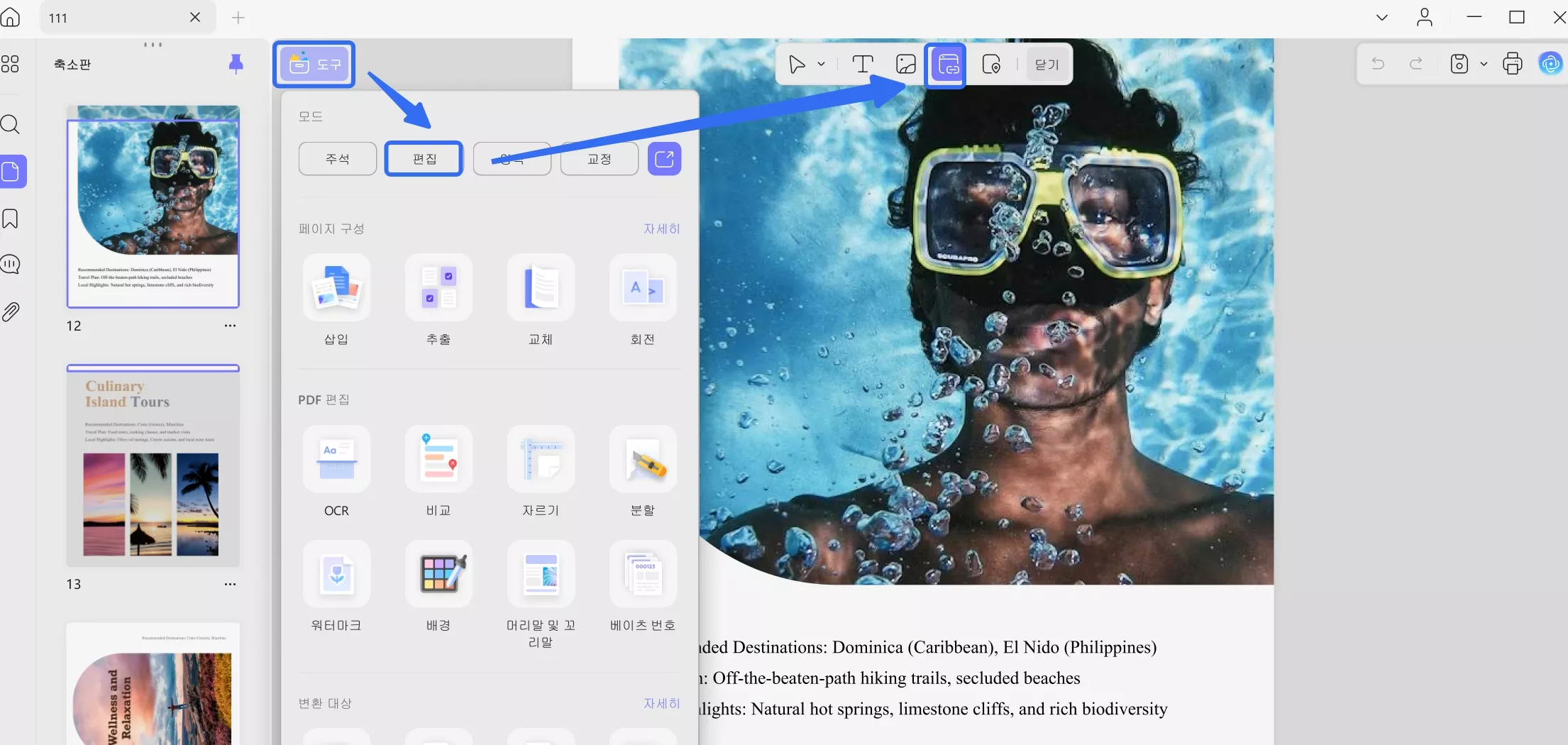Expand the pointer tool dropdown arrow
This screenshot has width=1568, height=745.
coord(821,65)
